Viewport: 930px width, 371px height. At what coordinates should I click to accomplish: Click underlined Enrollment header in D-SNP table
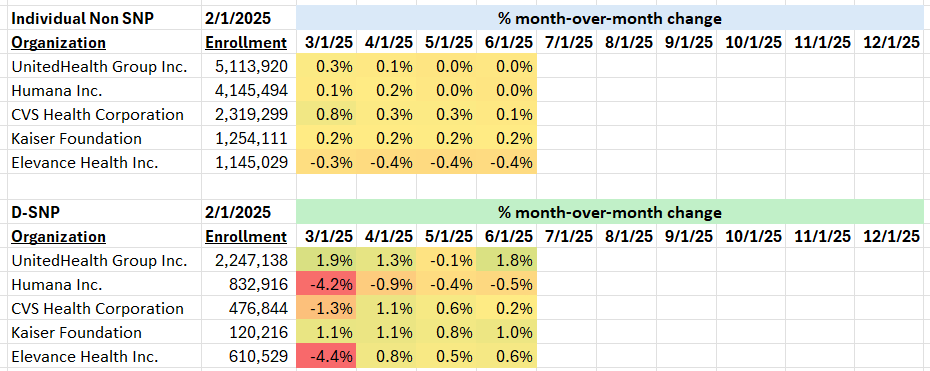(246, 236)
